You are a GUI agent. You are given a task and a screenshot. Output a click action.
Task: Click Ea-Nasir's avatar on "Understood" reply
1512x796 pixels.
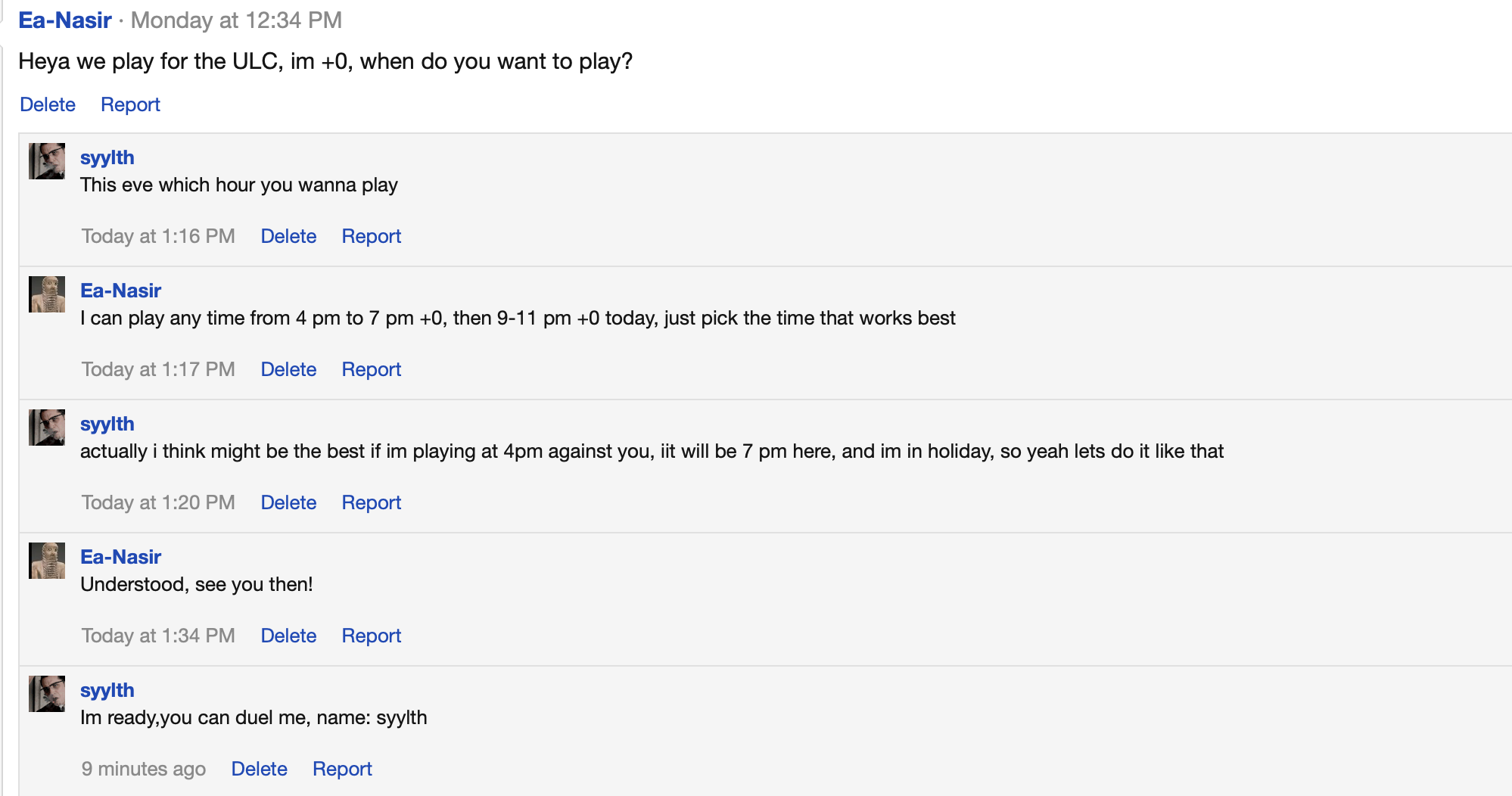[47, 561]
